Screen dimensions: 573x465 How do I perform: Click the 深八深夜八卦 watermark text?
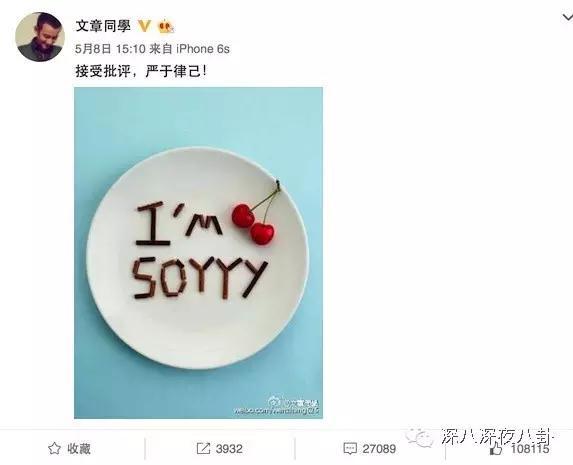point(497,436)
